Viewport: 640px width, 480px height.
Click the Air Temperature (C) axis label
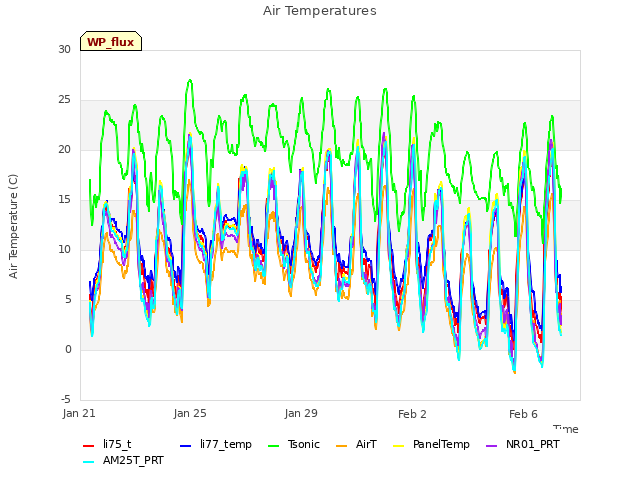[13, 227]
